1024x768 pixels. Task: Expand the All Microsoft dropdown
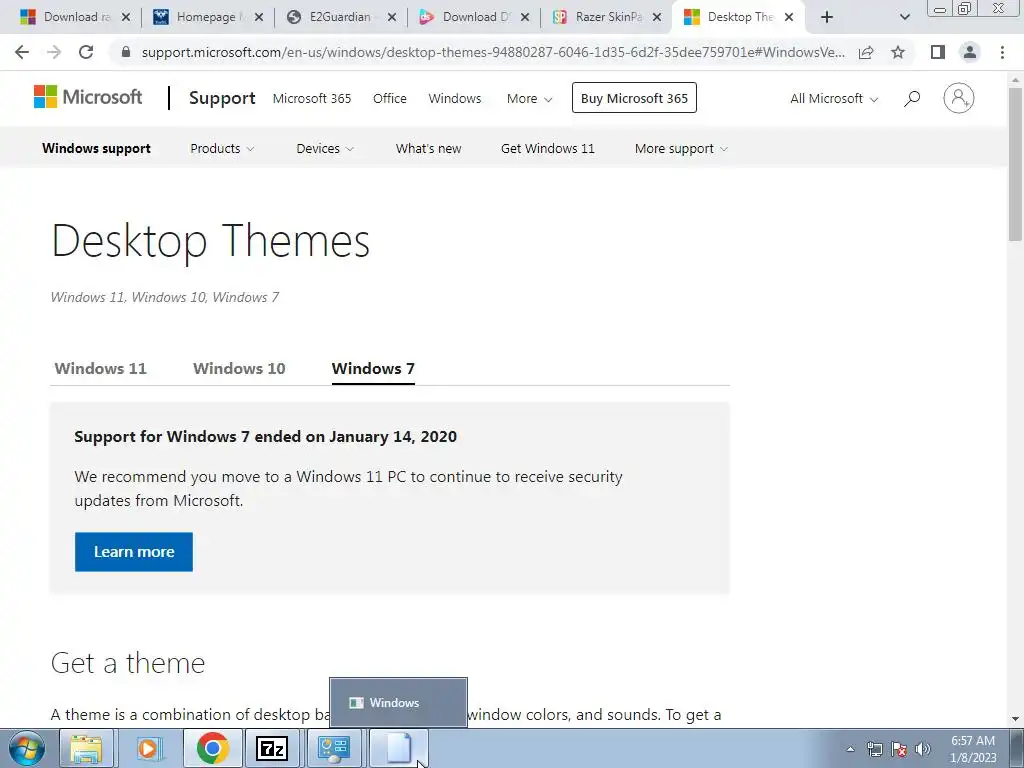(834, 98)
